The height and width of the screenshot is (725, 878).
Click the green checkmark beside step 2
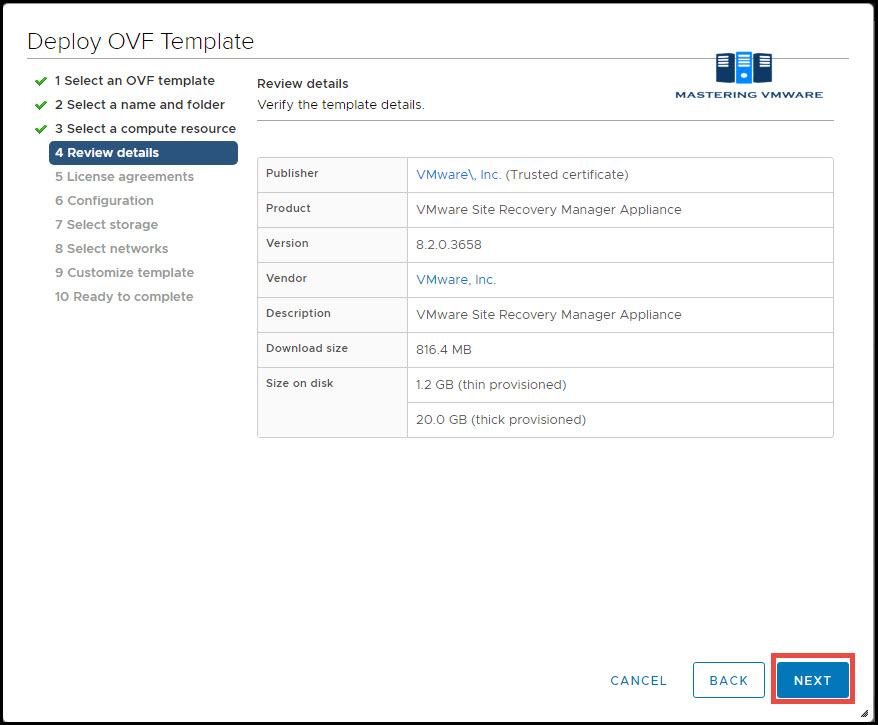(x=41, y=105)
